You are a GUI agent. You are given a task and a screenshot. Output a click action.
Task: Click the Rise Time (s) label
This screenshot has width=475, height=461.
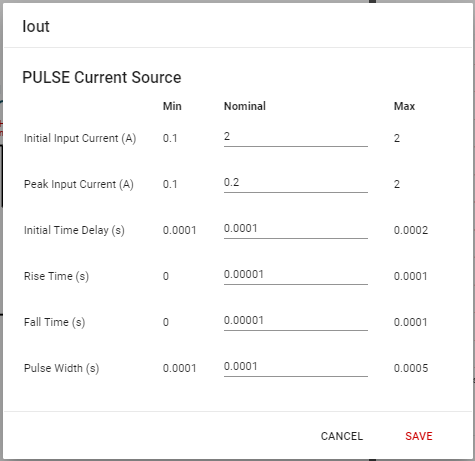click(x=56, y=276)
